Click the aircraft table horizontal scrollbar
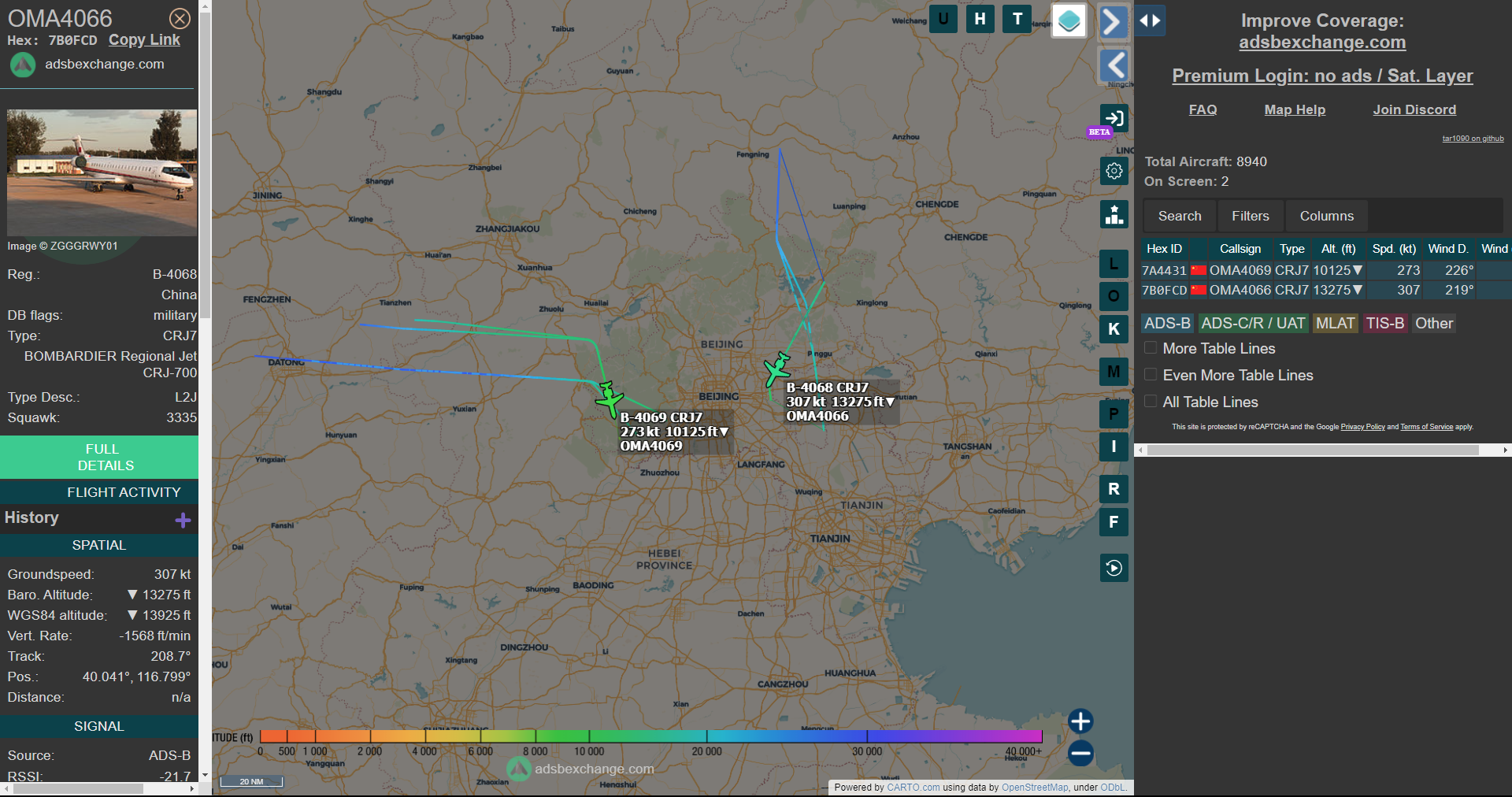The image size is (1512, 797). point(1313,450)
